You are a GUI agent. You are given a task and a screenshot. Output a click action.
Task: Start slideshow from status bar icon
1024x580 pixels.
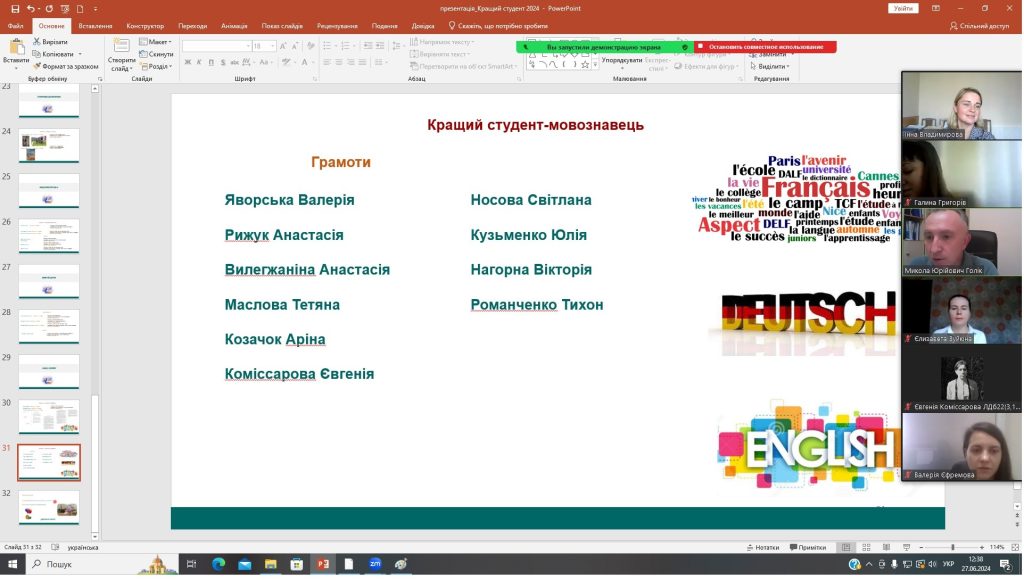[906, 547]
